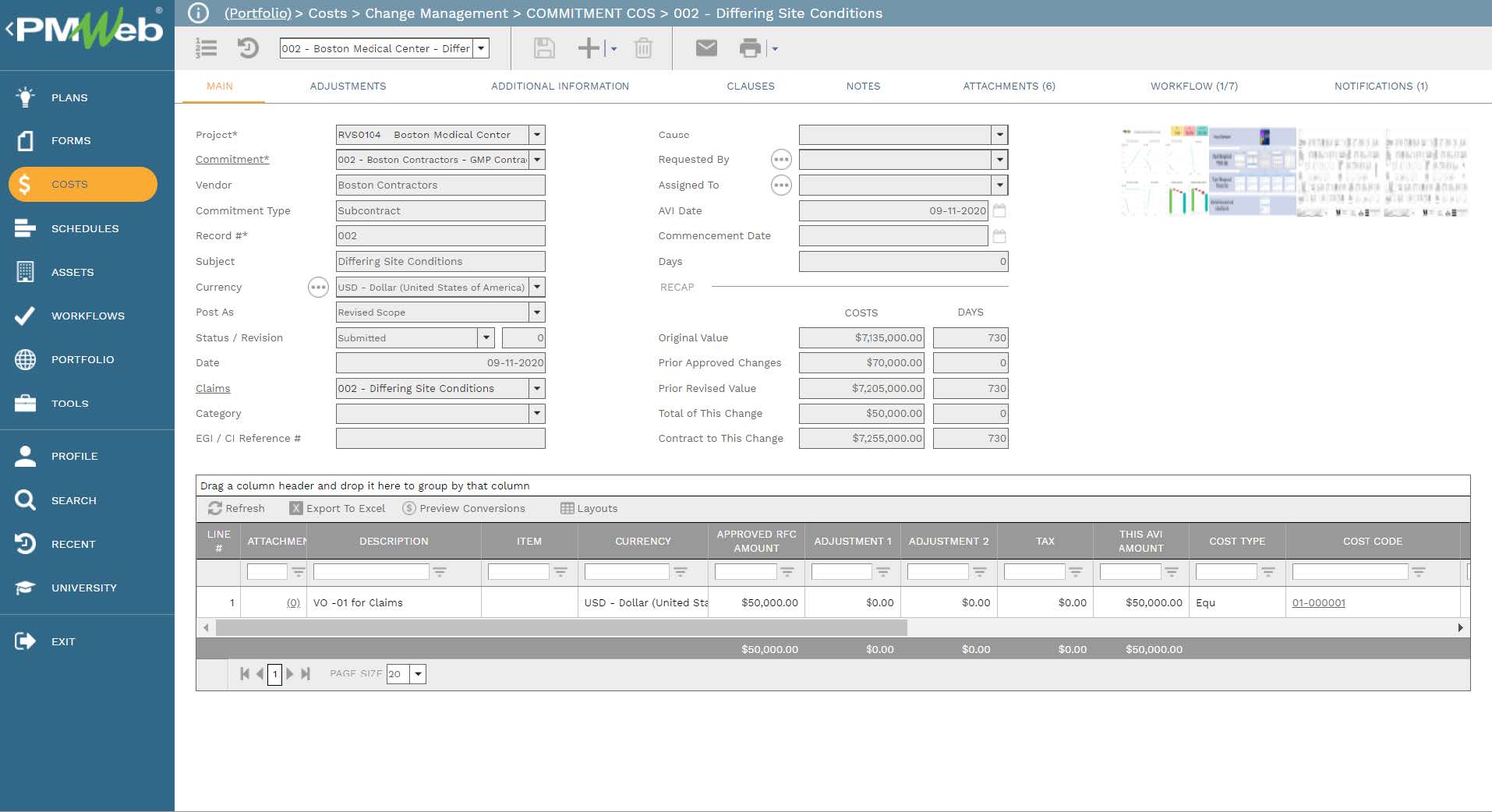
Task: Click the Save disk icon
Action: coord(544,48)
